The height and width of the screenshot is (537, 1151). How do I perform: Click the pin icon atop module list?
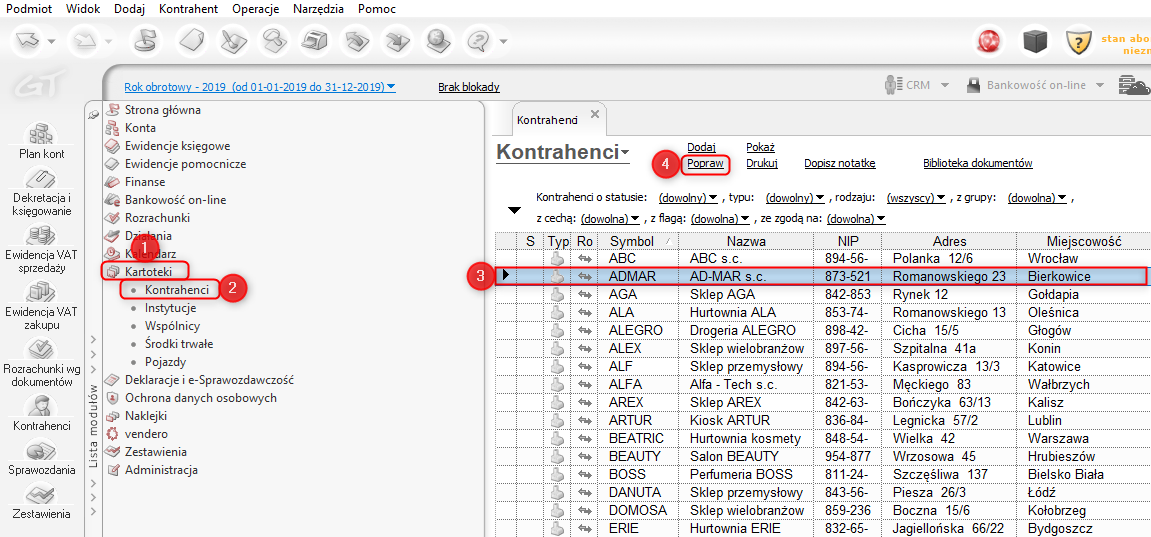pyautogui.click(x=93, y=113)
